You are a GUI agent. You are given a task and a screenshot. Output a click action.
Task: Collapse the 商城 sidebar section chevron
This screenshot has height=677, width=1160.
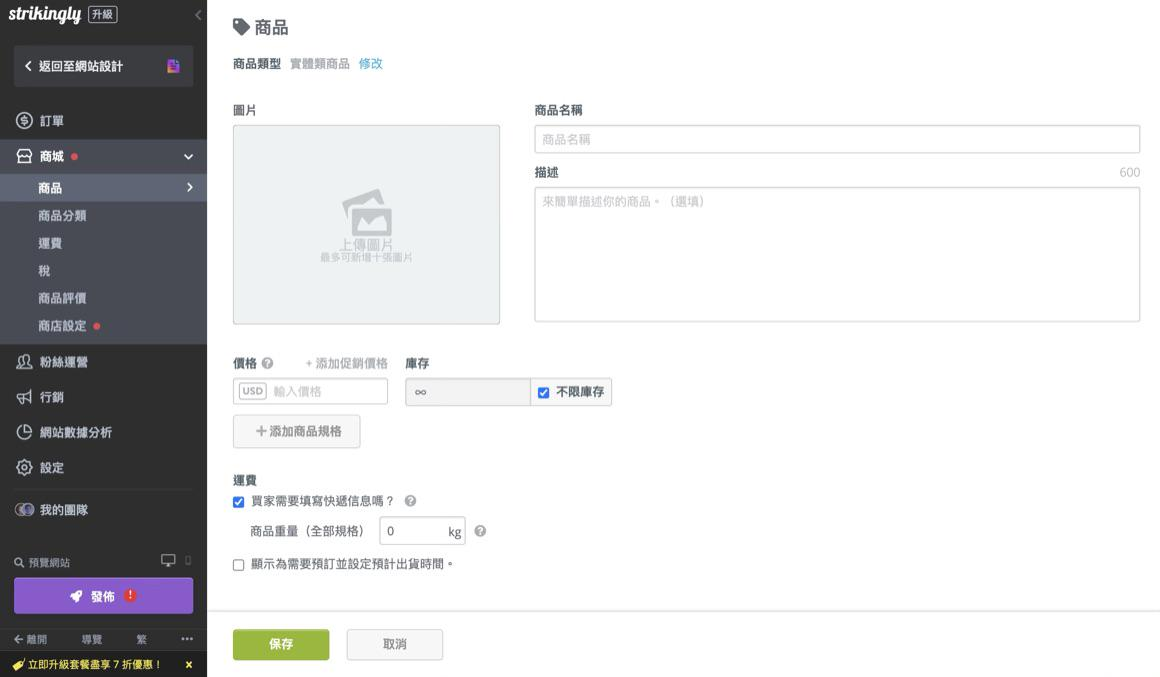click(x=188, y=157)
